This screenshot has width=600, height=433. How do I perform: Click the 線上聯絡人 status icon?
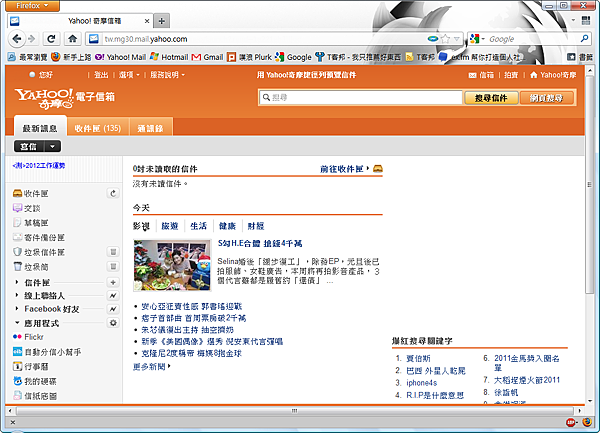coord(113,295)
